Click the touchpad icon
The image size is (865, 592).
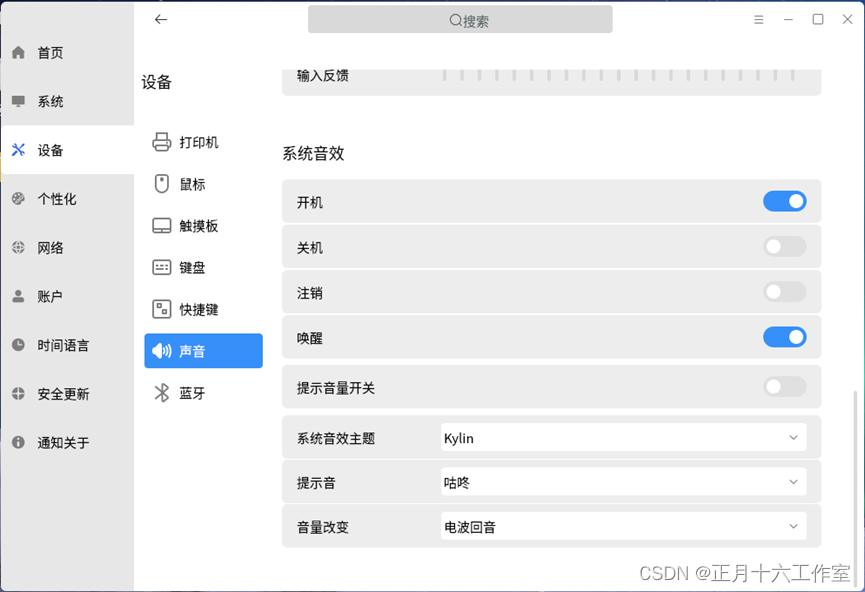[162, 226]
